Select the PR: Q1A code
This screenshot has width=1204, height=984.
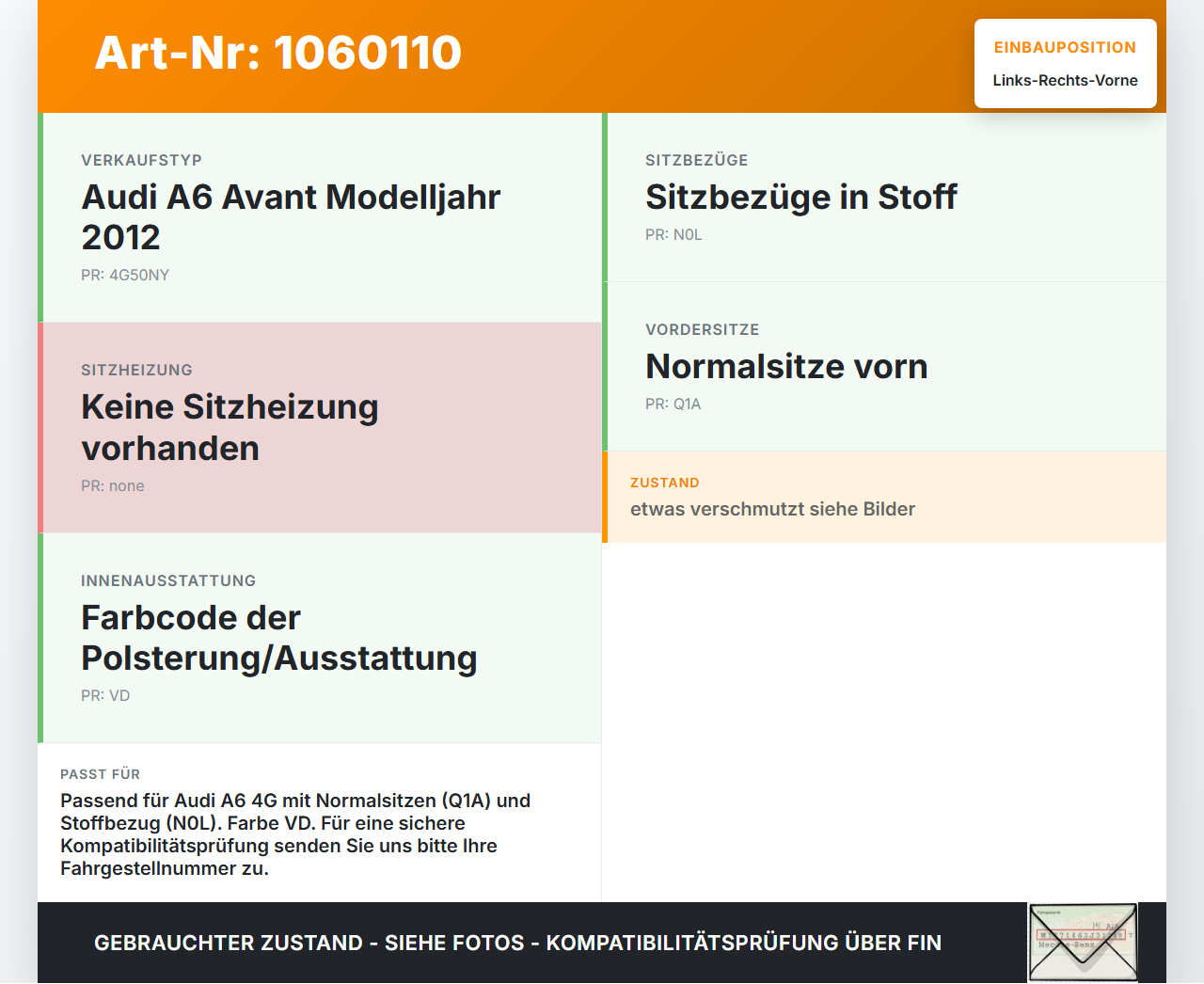673,405
